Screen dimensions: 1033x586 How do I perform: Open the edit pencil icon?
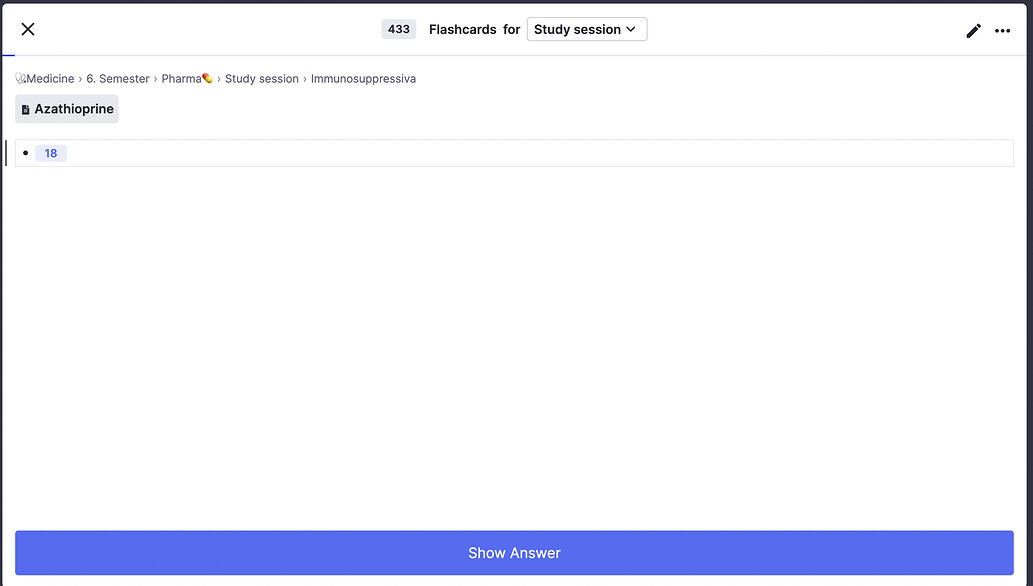[973, 30]
